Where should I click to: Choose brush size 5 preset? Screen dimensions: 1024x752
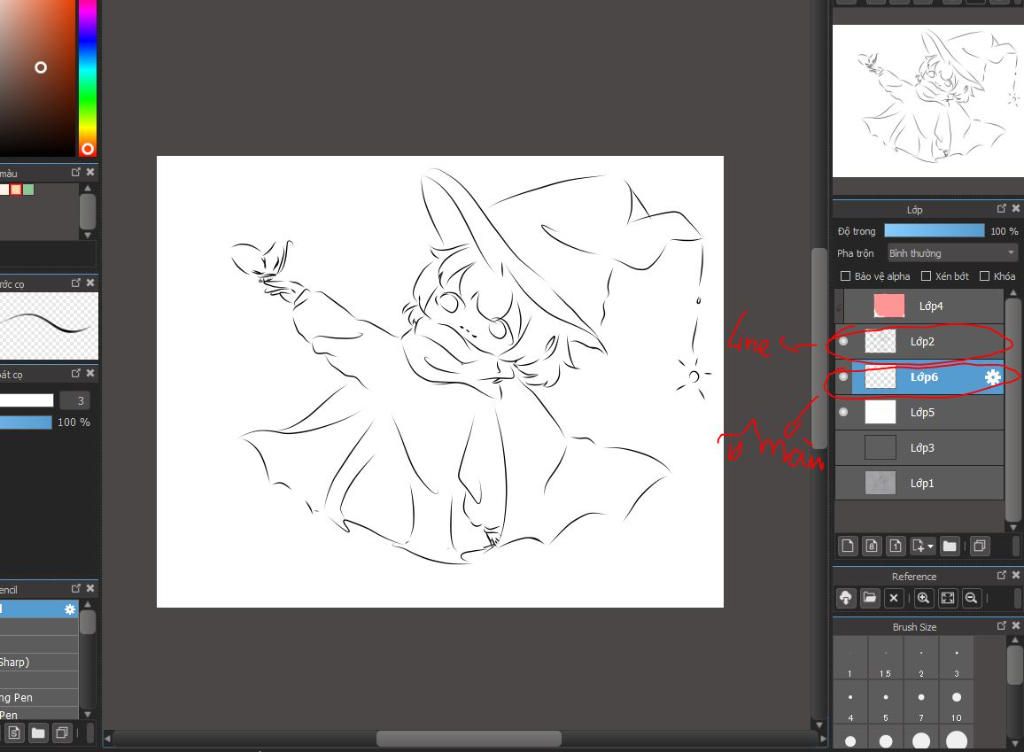[886, 702]
